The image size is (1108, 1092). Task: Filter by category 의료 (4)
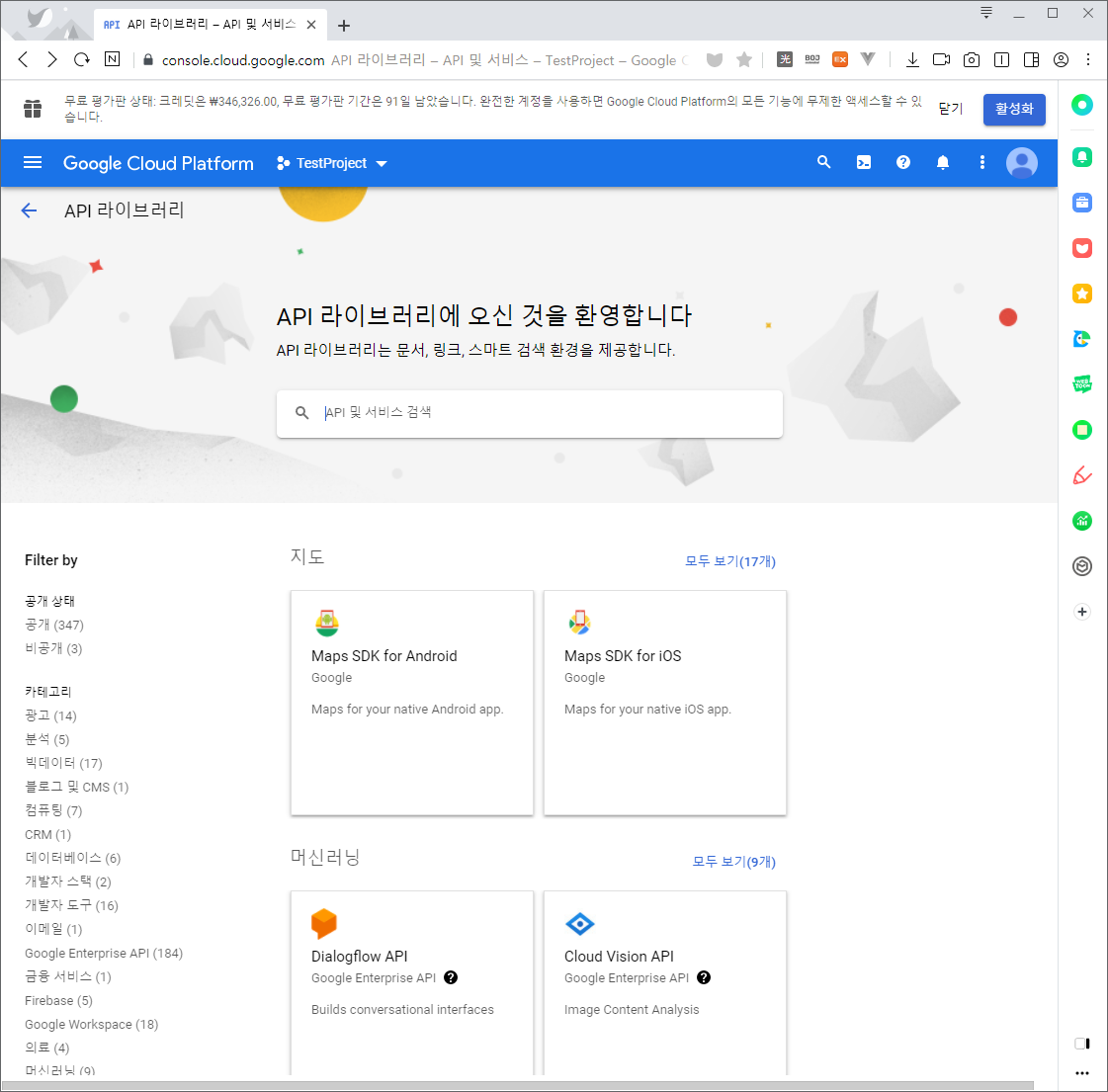47,1048
